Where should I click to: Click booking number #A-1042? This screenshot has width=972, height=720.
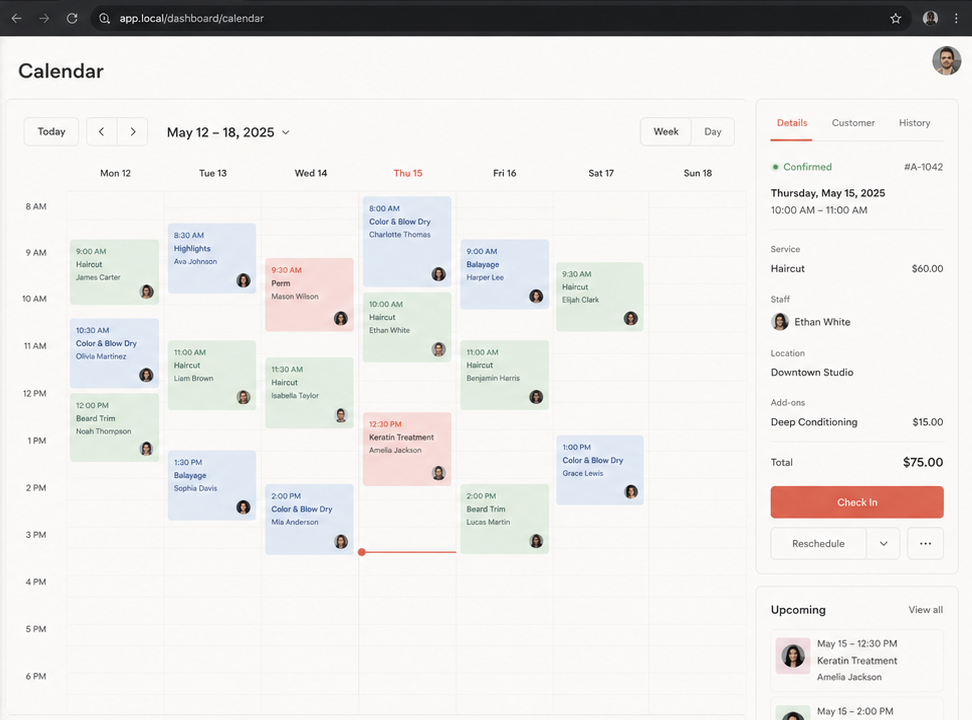pyautogui.click(x=923, y=167)
